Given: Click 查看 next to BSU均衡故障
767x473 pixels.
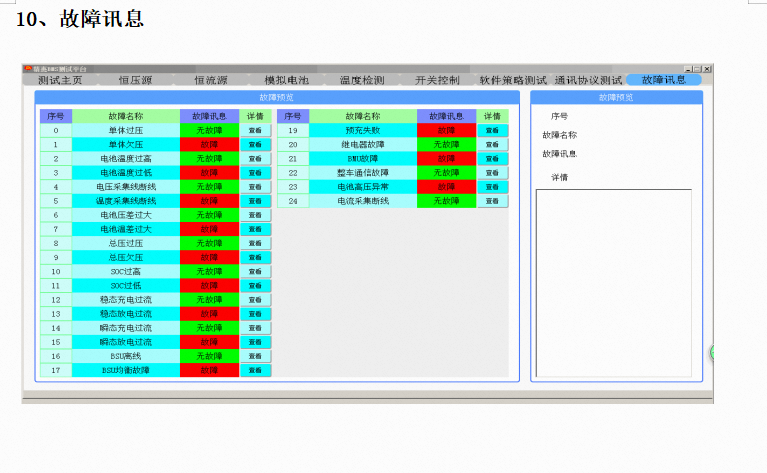Looking at the screenshot, I should (255, 370).
